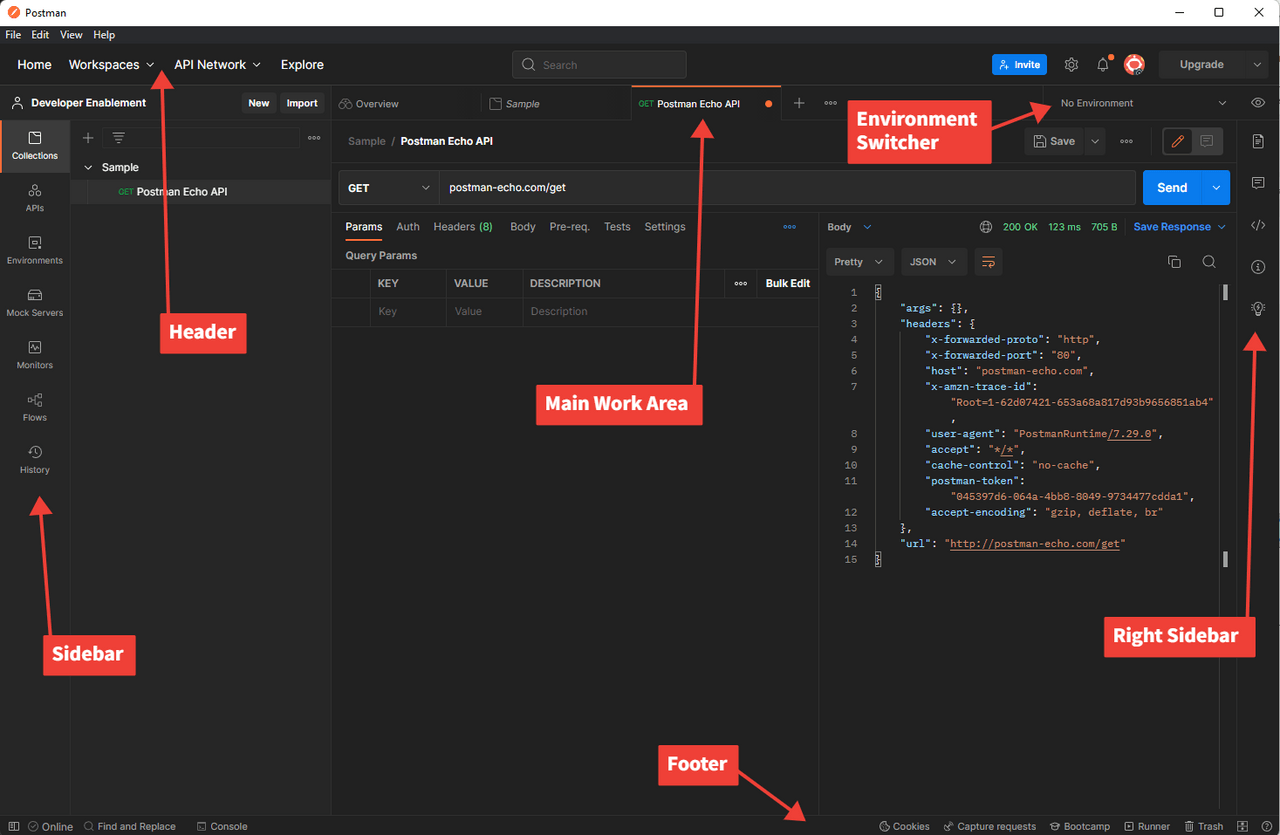The width and height of the screenshot is (1280, 835).
Task: Open the Mock Servers sidebar panel
Action: [35, 303]
